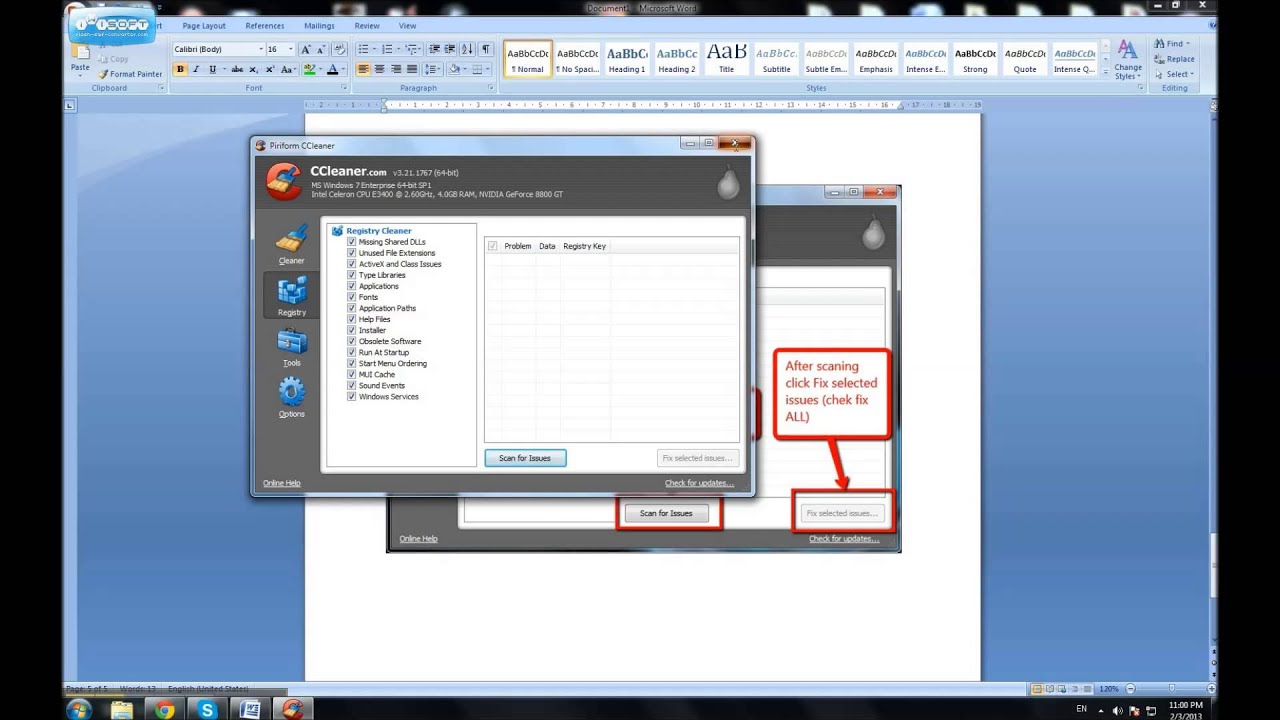Uncheck Windows Services option
Image resolution: width=1280 pixels, height=720 pixels.
coord(352,396)
